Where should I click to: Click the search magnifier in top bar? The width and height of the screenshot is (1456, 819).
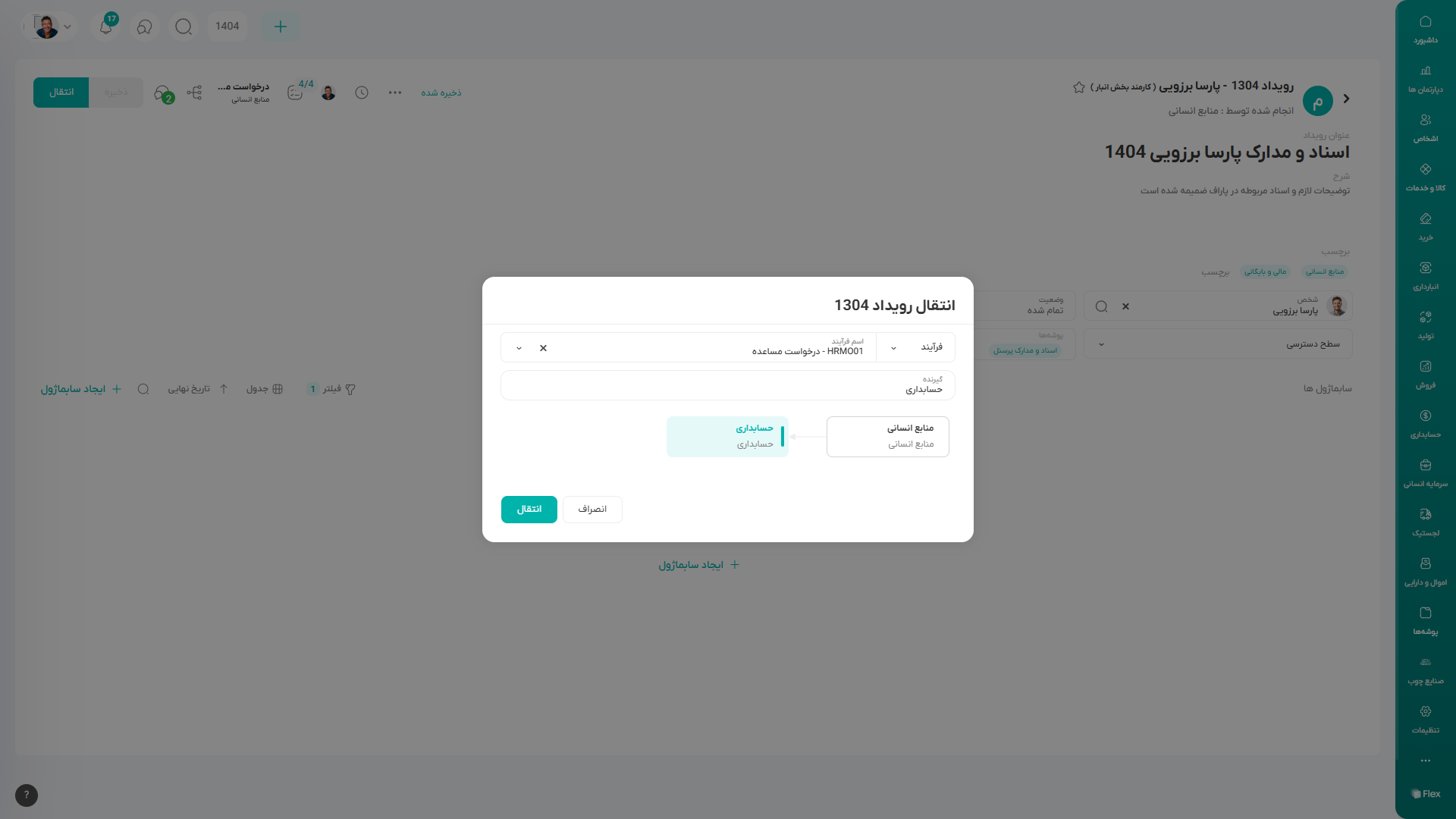(184, 27)
